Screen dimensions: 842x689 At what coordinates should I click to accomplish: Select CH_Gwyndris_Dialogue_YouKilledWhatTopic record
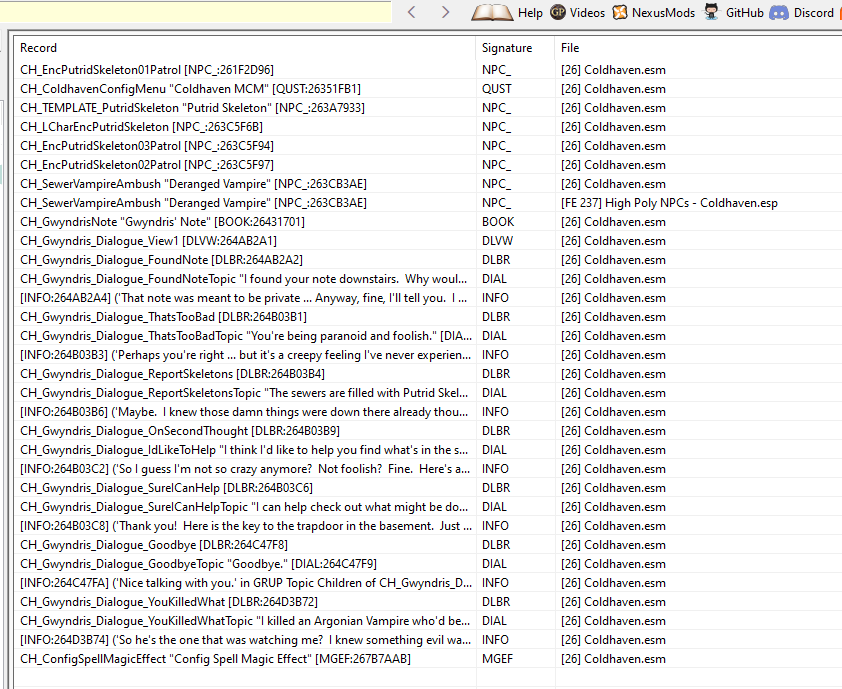click(245, 621)
